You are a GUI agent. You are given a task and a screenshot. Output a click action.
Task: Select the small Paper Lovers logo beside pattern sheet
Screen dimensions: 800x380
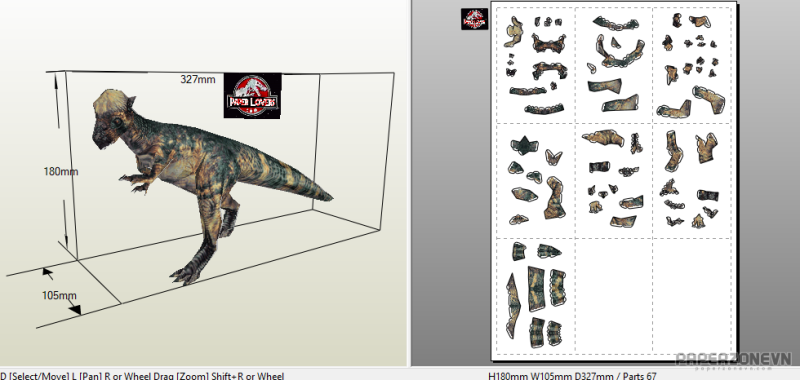coord(474,19)
